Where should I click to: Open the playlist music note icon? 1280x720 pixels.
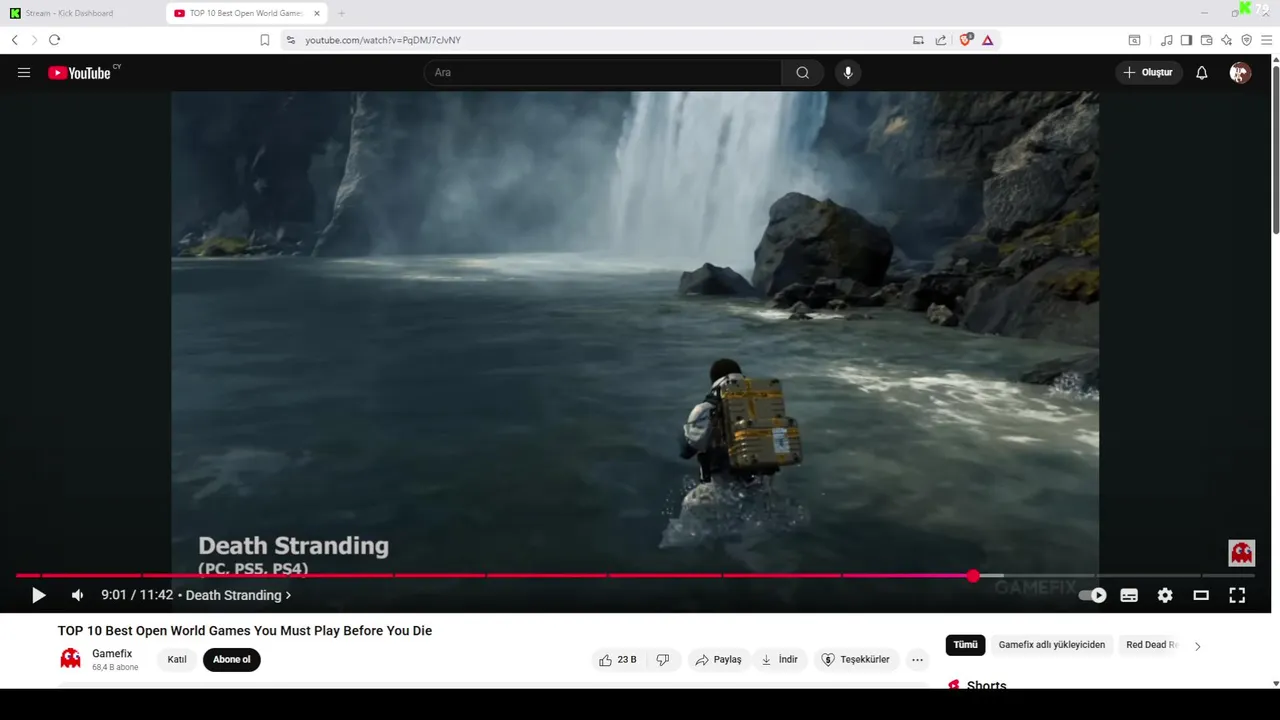pos(1166,40)
